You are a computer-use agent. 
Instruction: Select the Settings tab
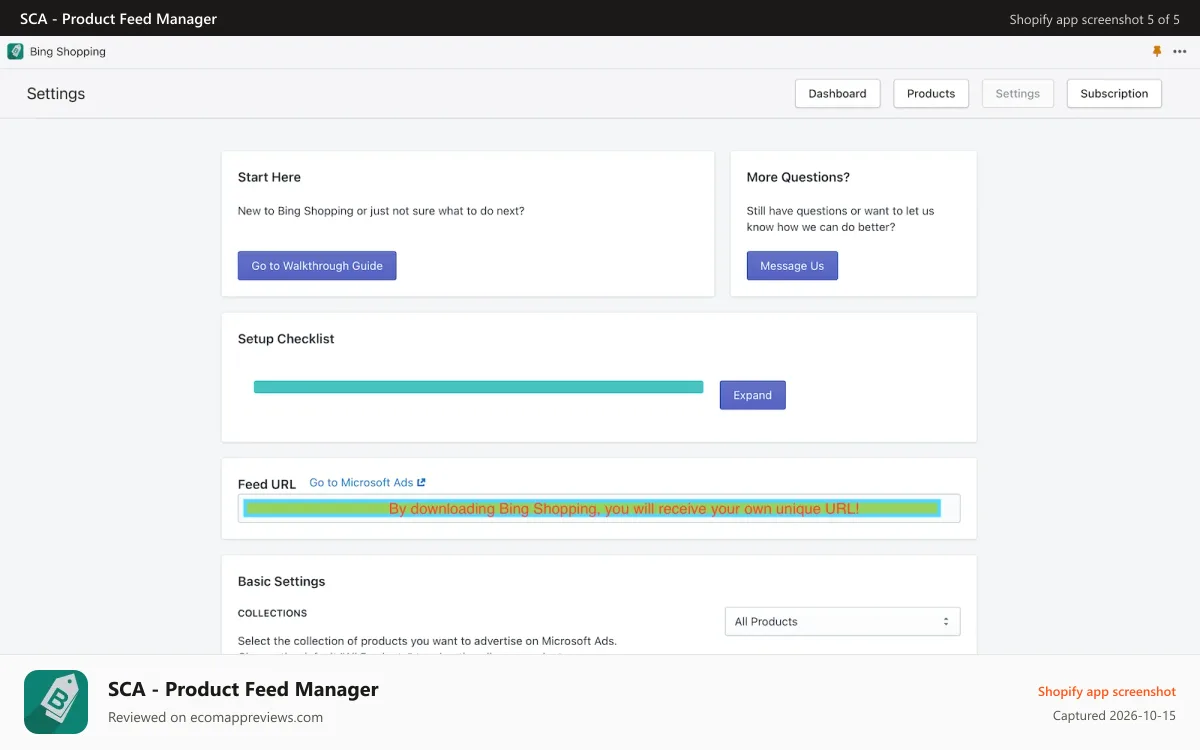coord(1018,93)
